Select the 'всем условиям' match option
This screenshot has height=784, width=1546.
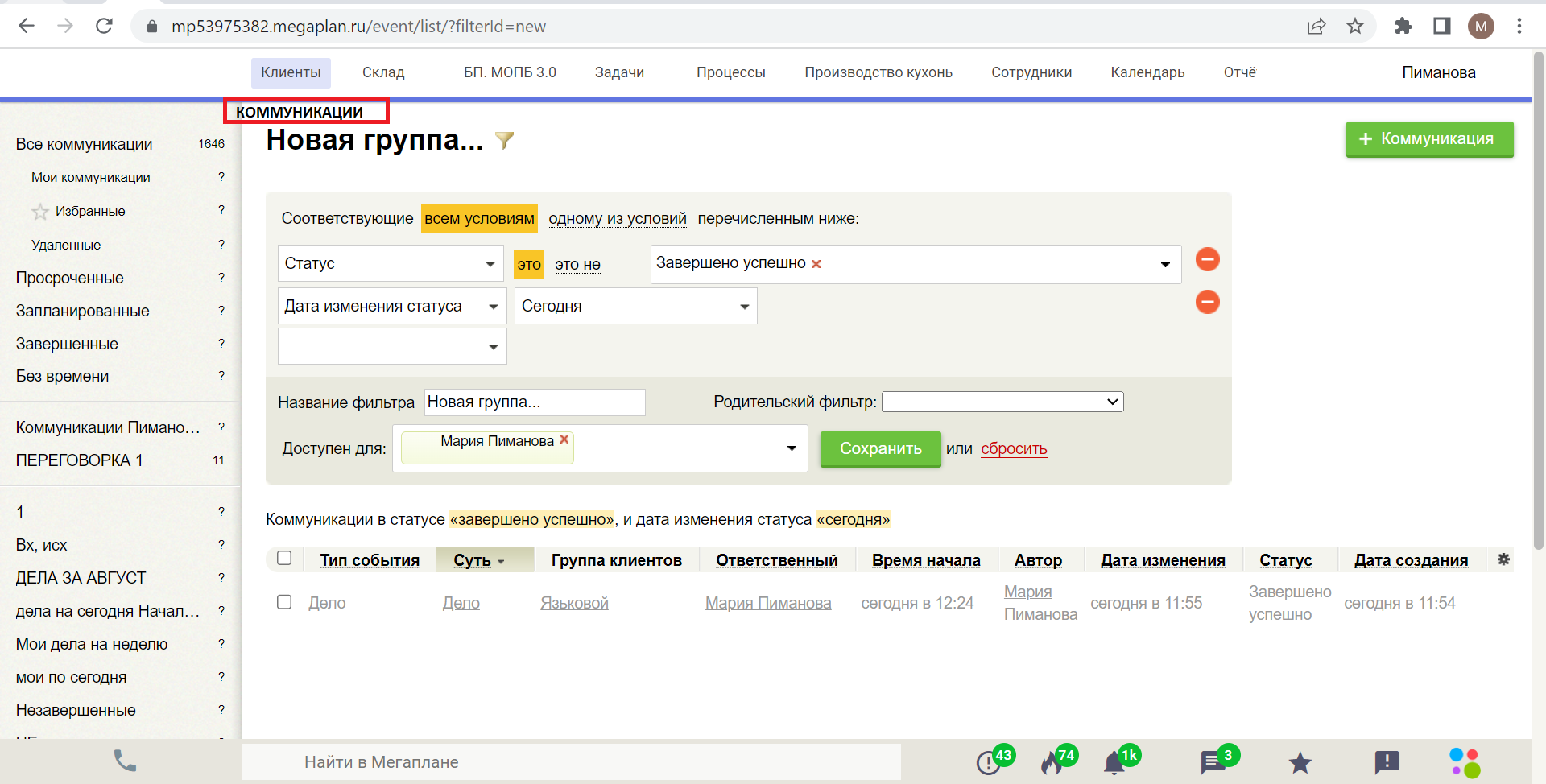click(x=479, y=218)
